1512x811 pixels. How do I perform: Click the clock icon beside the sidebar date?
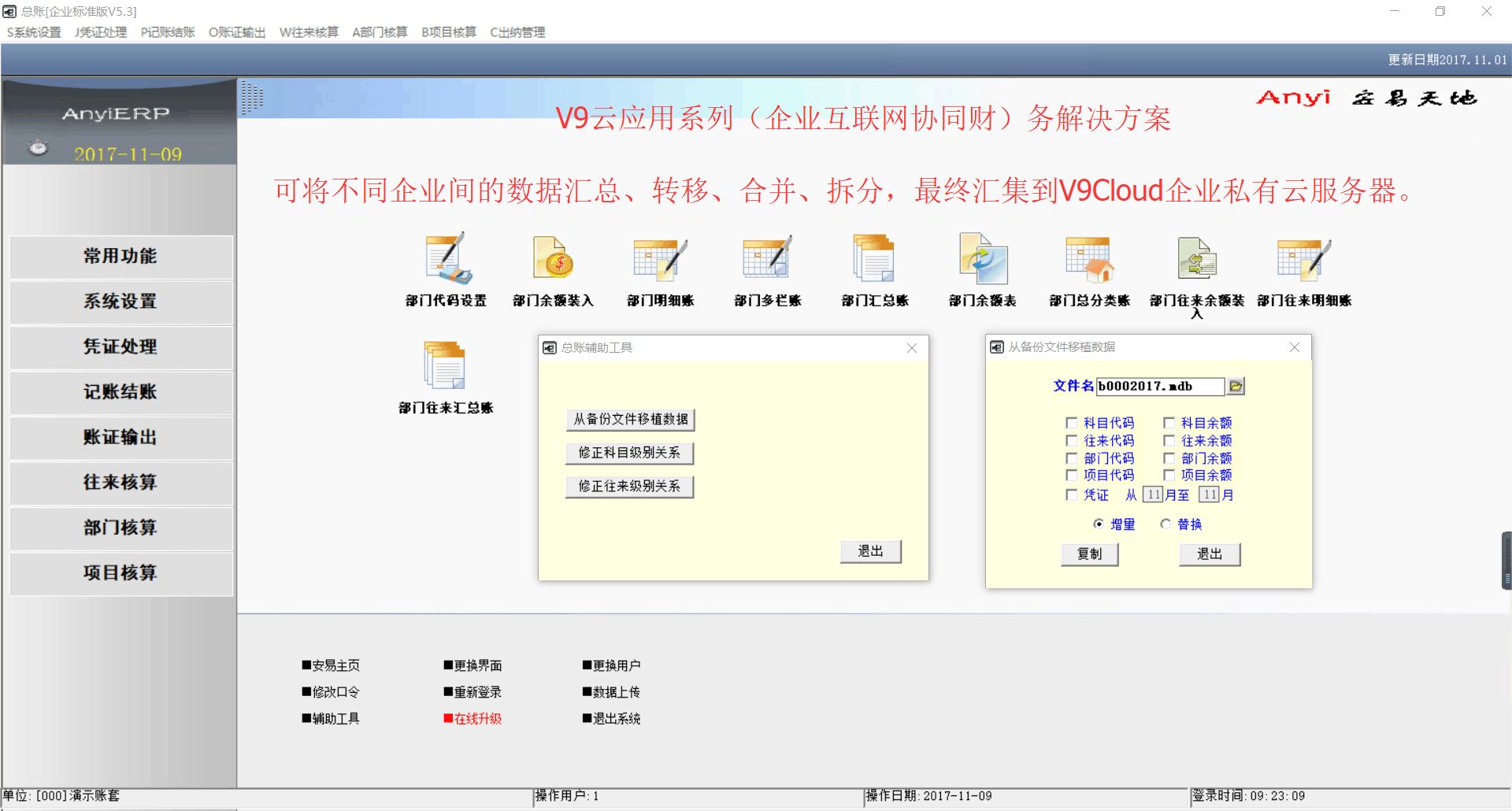(38, 147)
